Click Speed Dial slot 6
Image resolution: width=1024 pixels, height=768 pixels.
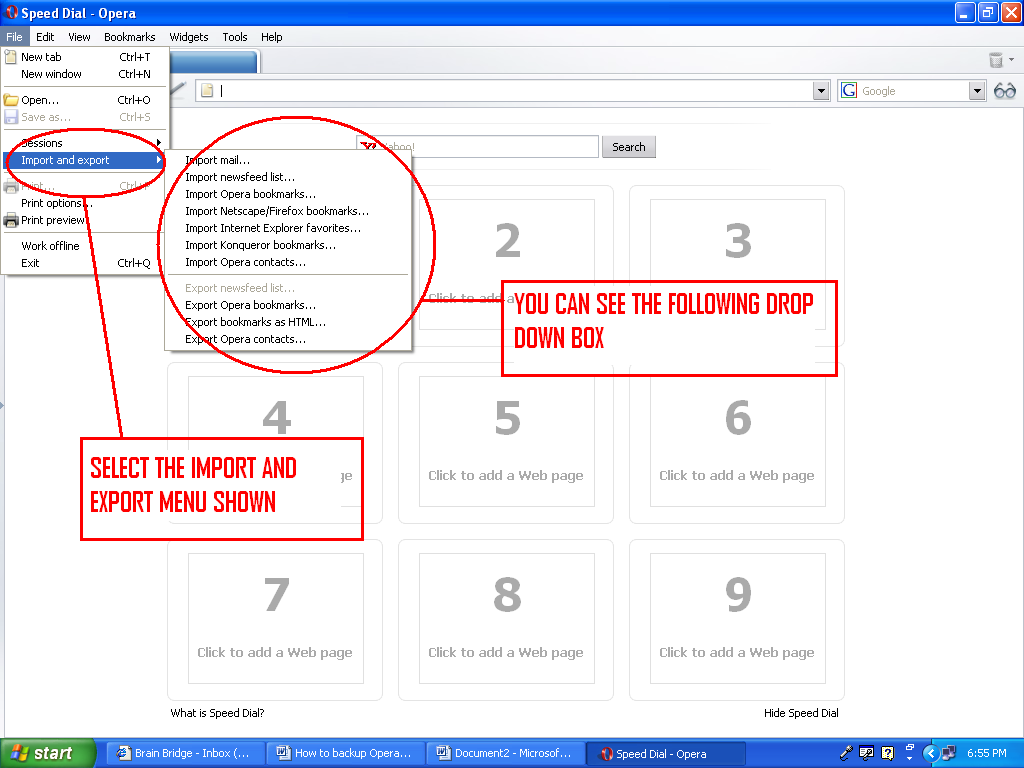pyautogui.click(x=737, y=441)
